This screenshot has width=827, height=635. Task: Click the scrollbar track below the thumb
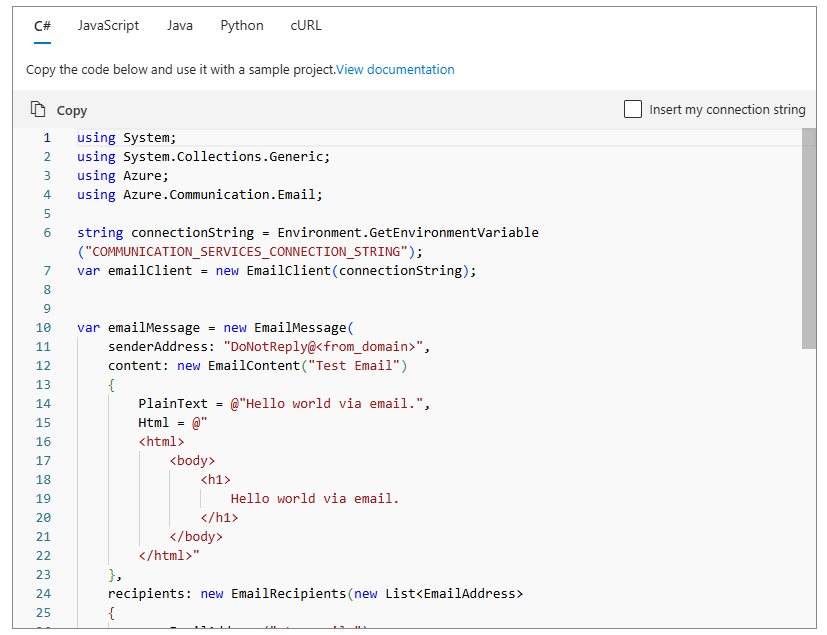coord(808,480)
